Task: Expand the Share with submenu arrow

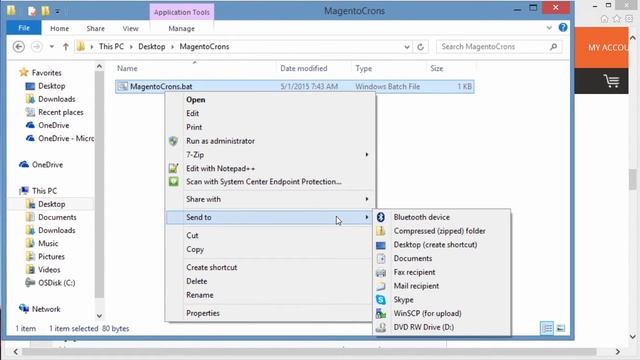Action: click(367, 199)
